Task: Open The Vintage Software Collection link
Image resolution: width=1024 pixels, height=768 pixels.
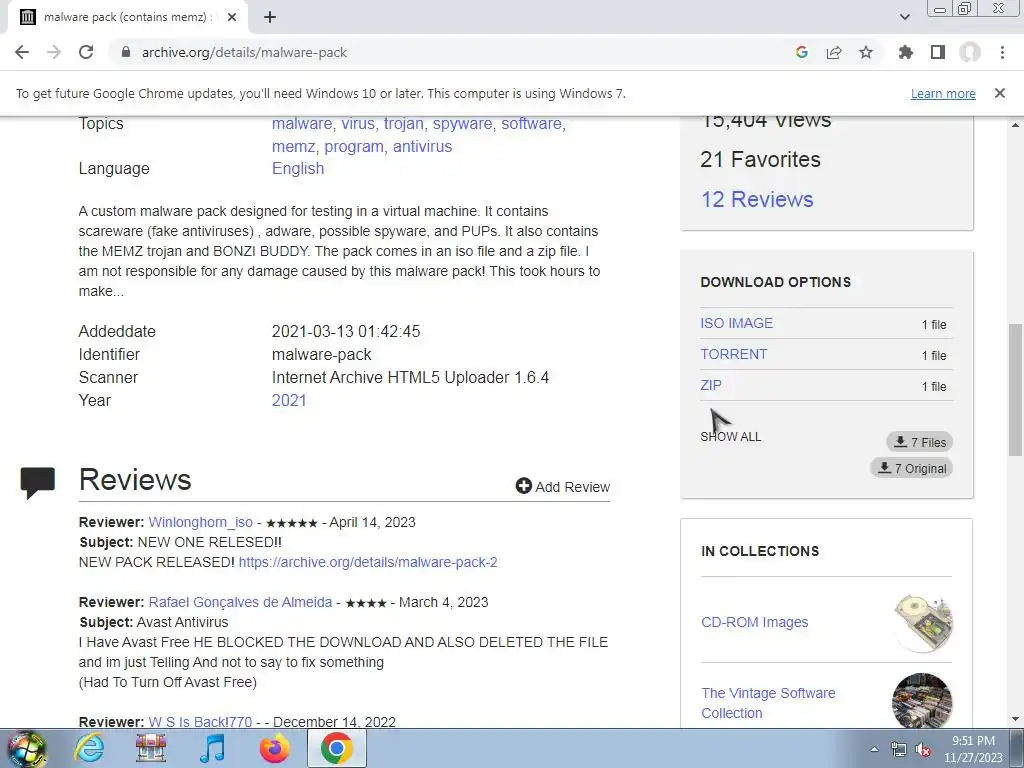Action: pos(768,703)
